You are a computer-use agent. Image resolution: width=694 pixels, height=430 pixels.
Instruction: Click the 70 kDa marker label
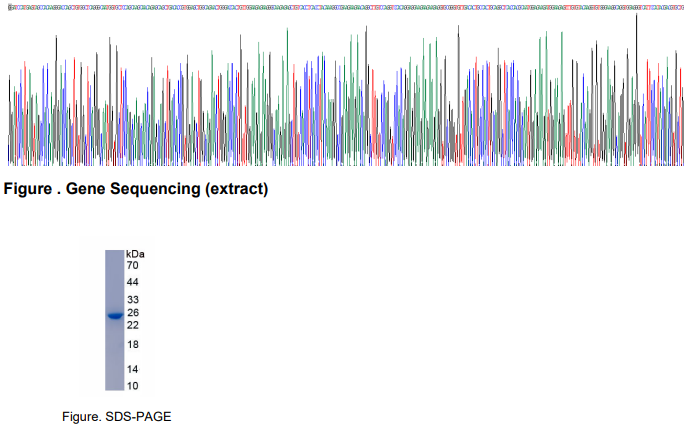[132, 265]
